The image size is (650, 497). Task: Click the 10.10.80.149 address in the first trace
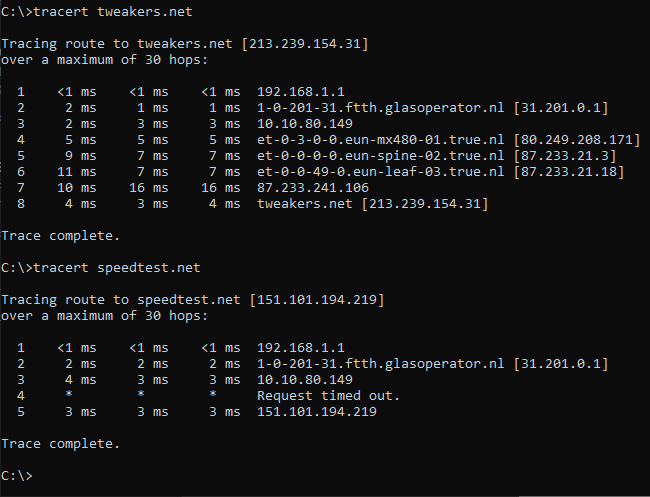[305, 124]
